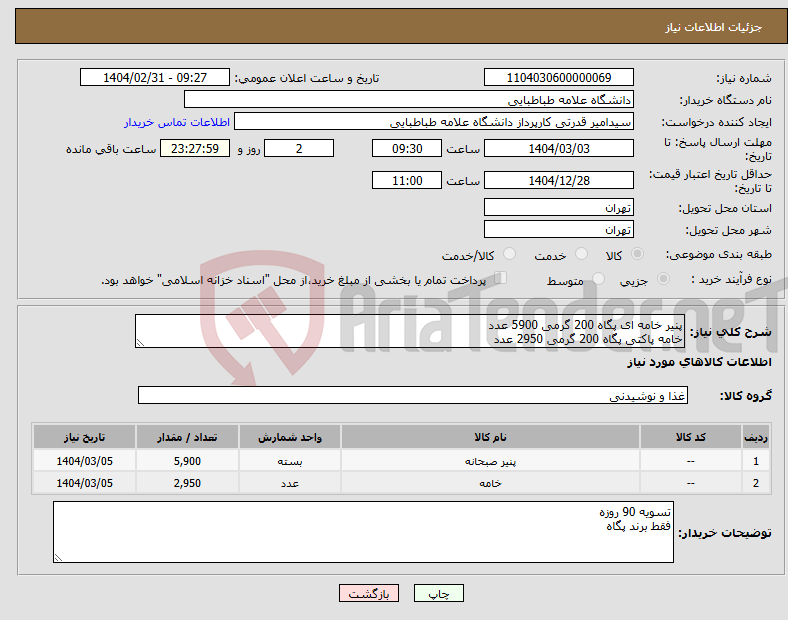Open اطلاعات تماس خریدار link
Image resolution: width=788 pixels, height=620 pixels.
click(x=177, y=122)
